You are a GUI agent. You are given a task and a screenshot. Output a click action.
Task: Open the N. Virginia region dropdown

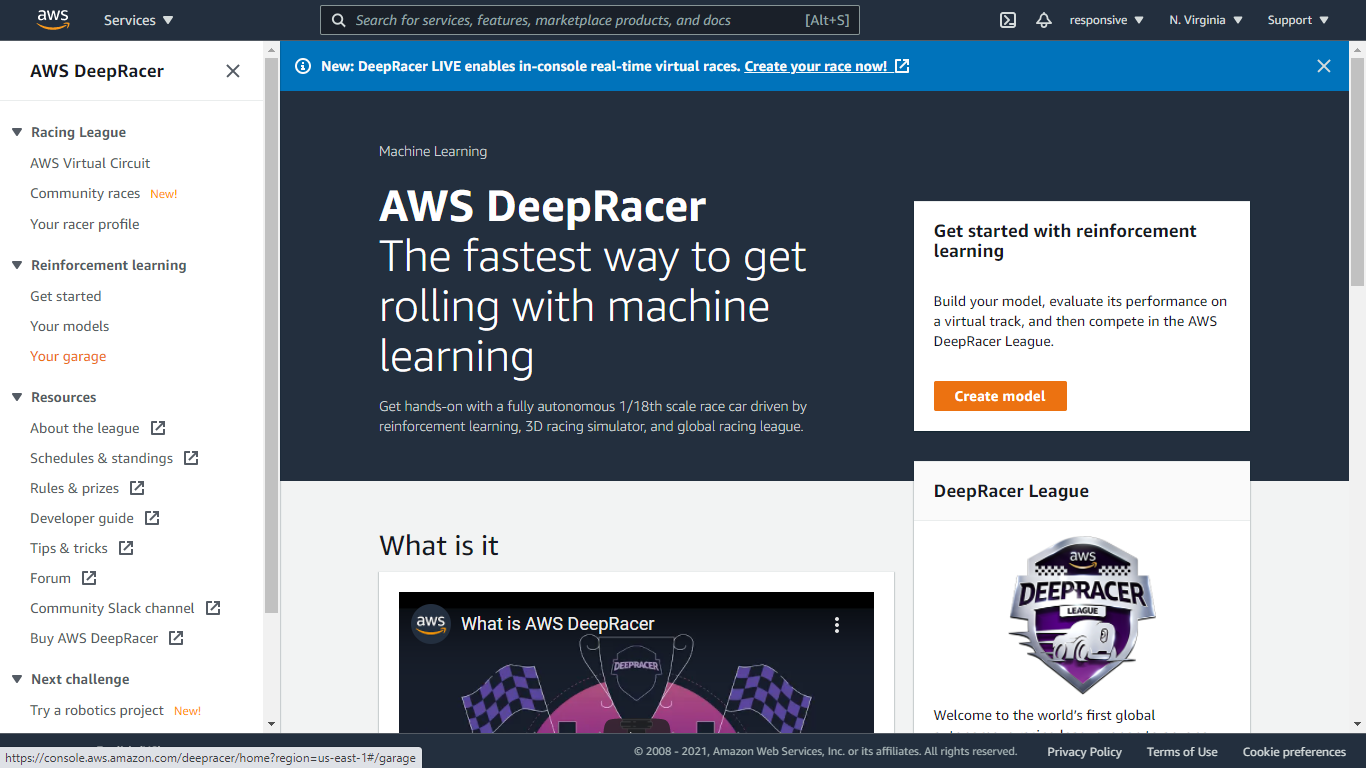pos(1206,20)
